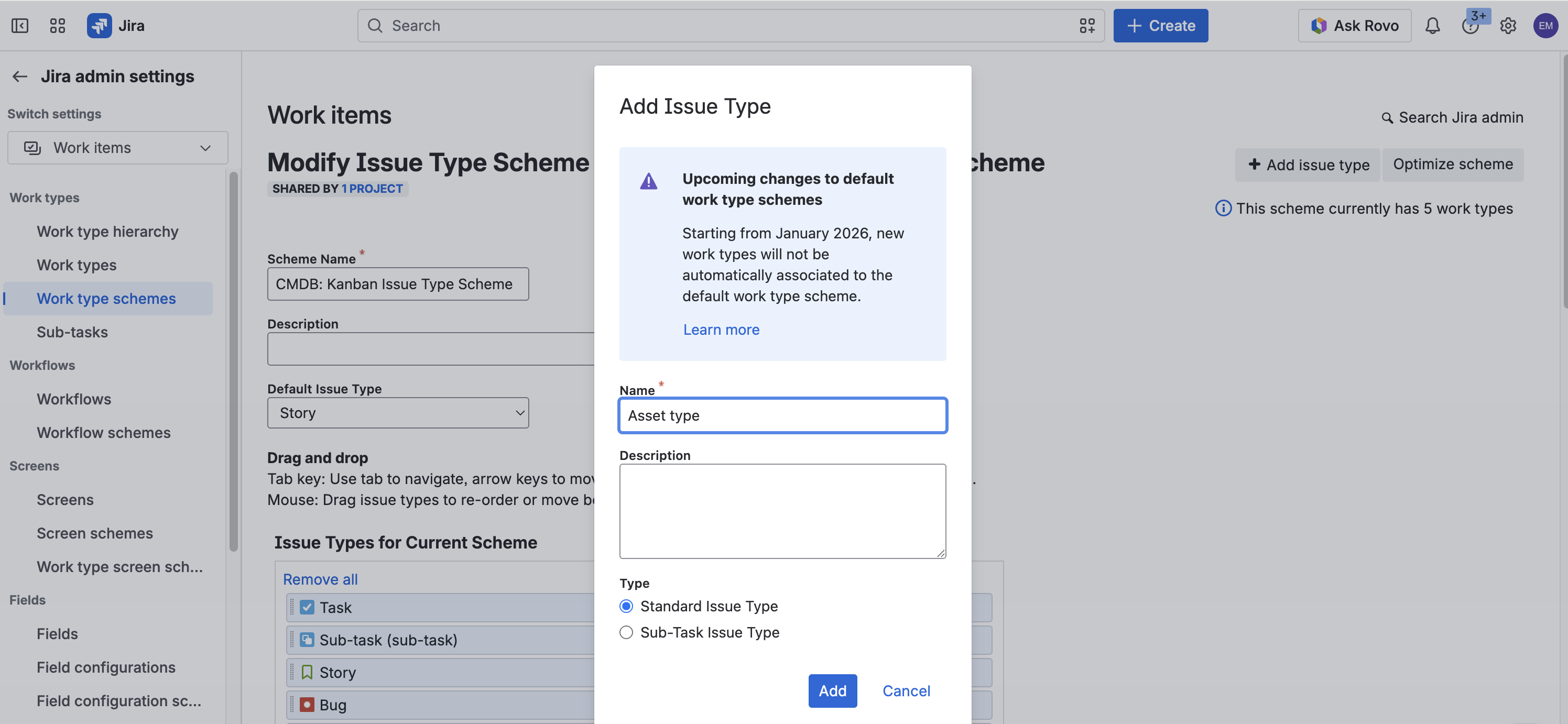Click the search magnifier icon in top bar
Screen dimensions: 1568x724
[375, 26]
